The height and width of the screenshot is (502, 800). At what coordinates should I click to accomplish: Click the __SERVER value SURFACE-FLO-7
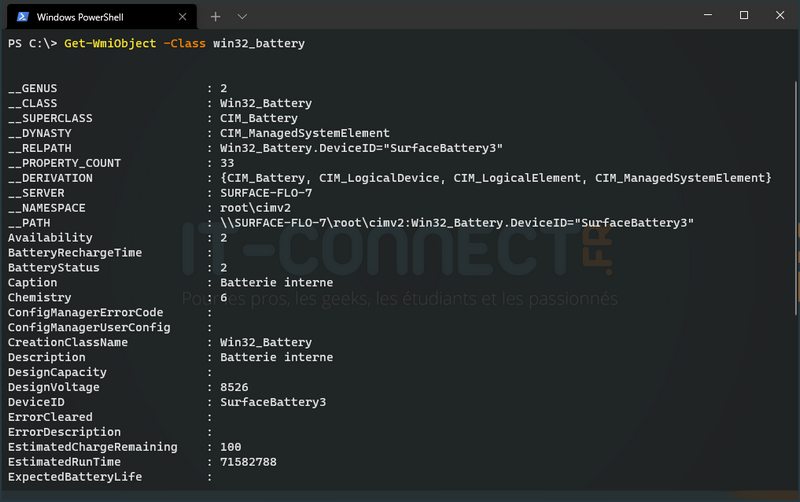click(x=266, y=193)
